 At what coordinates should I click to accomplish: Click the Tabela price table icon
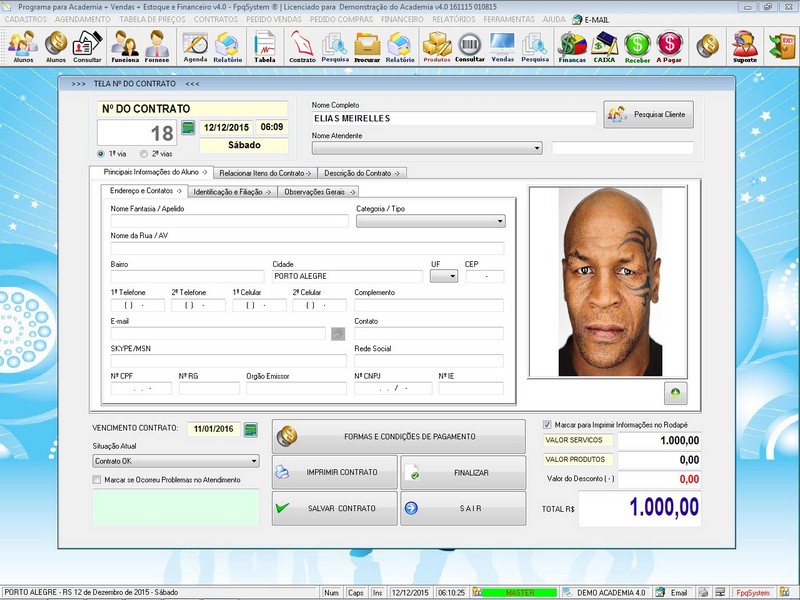(265, 46)
